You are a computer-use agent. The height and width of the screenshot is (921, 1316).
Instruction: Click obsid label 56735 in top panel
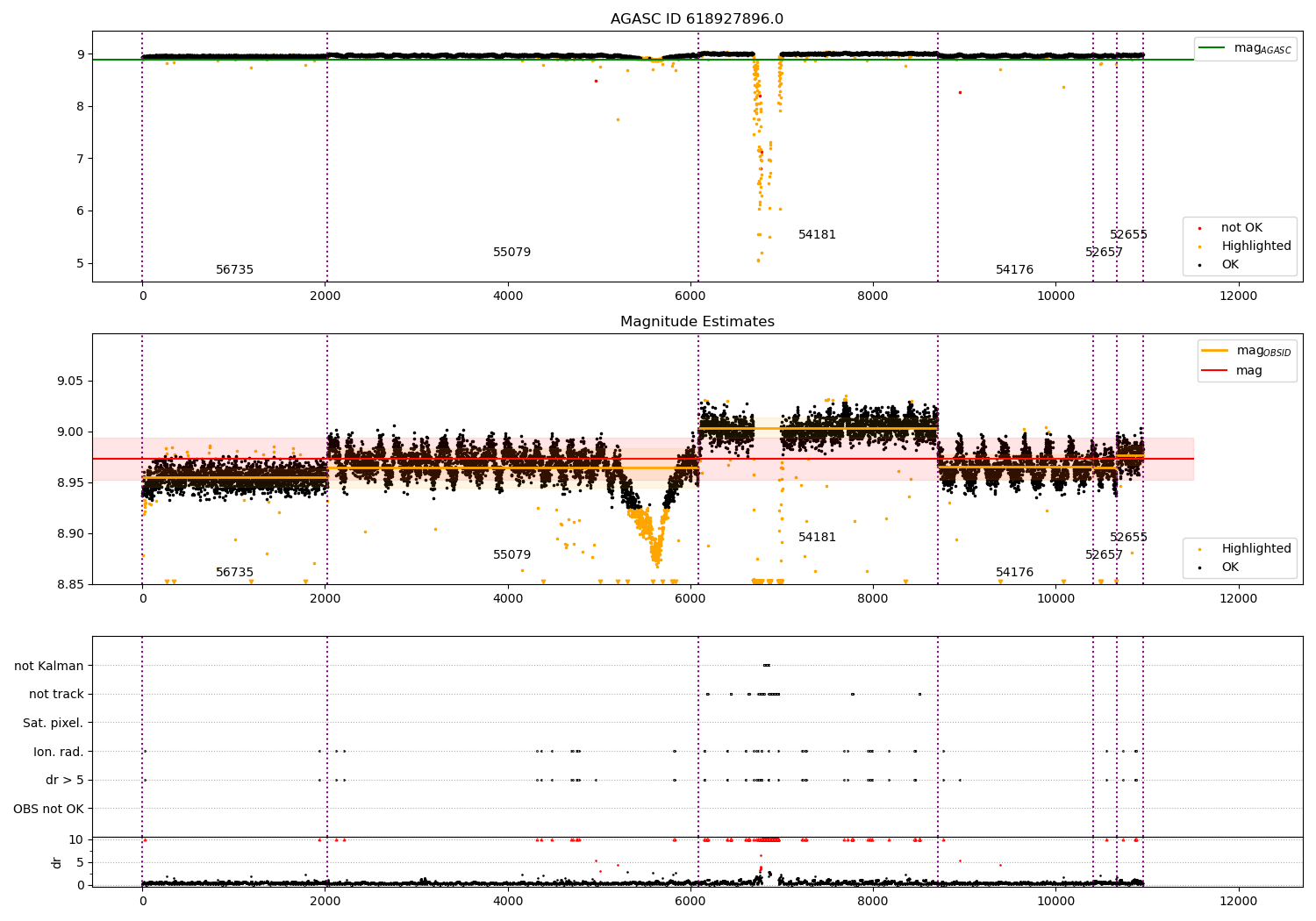[234, 270]
